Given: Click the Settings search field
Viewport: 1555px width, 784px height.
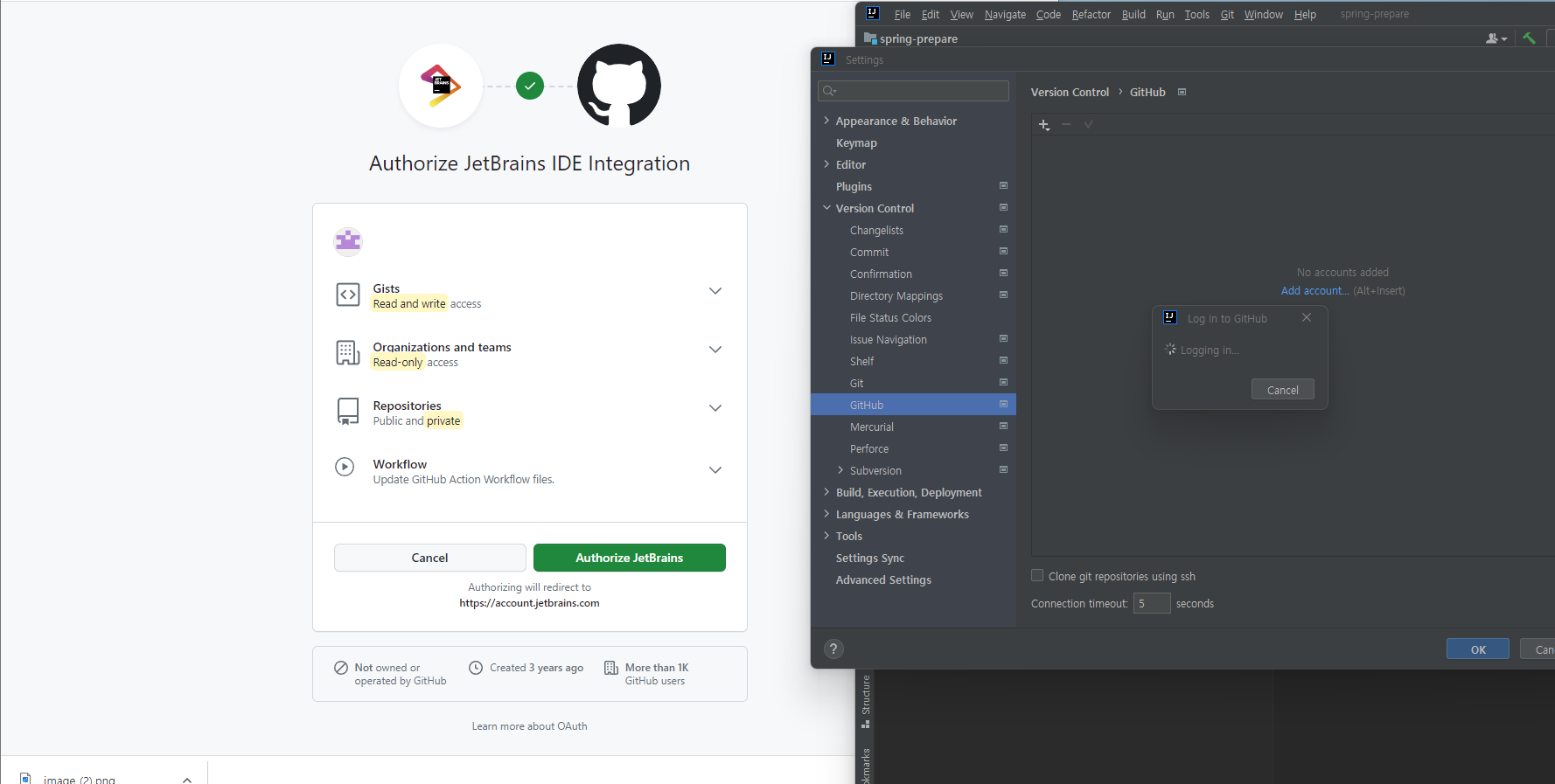Looking at the screenshot, I should pyautogui.click(x=913, y=91).
